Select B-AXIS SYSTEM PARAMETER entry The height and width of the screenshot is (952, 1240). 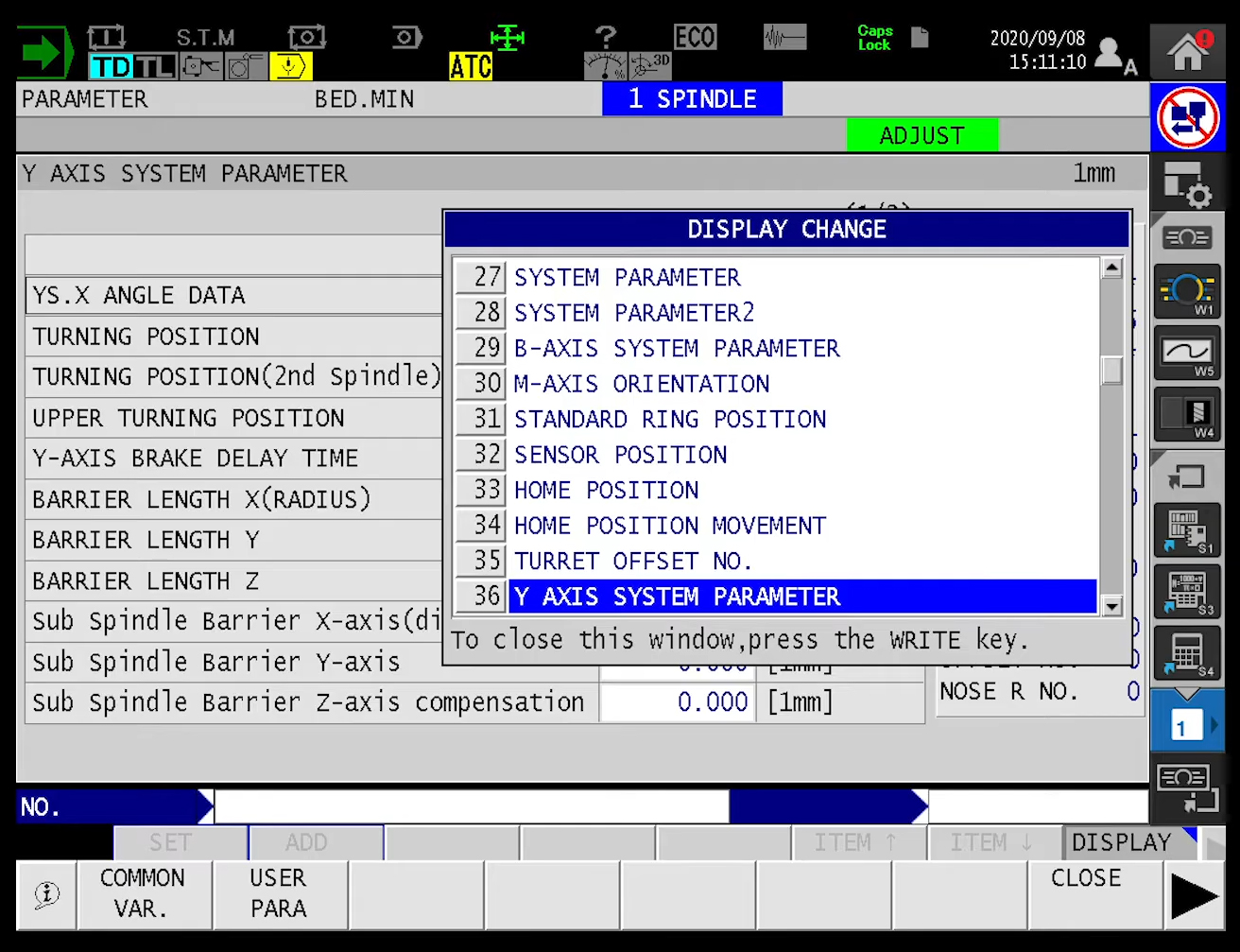pos(676,349)
